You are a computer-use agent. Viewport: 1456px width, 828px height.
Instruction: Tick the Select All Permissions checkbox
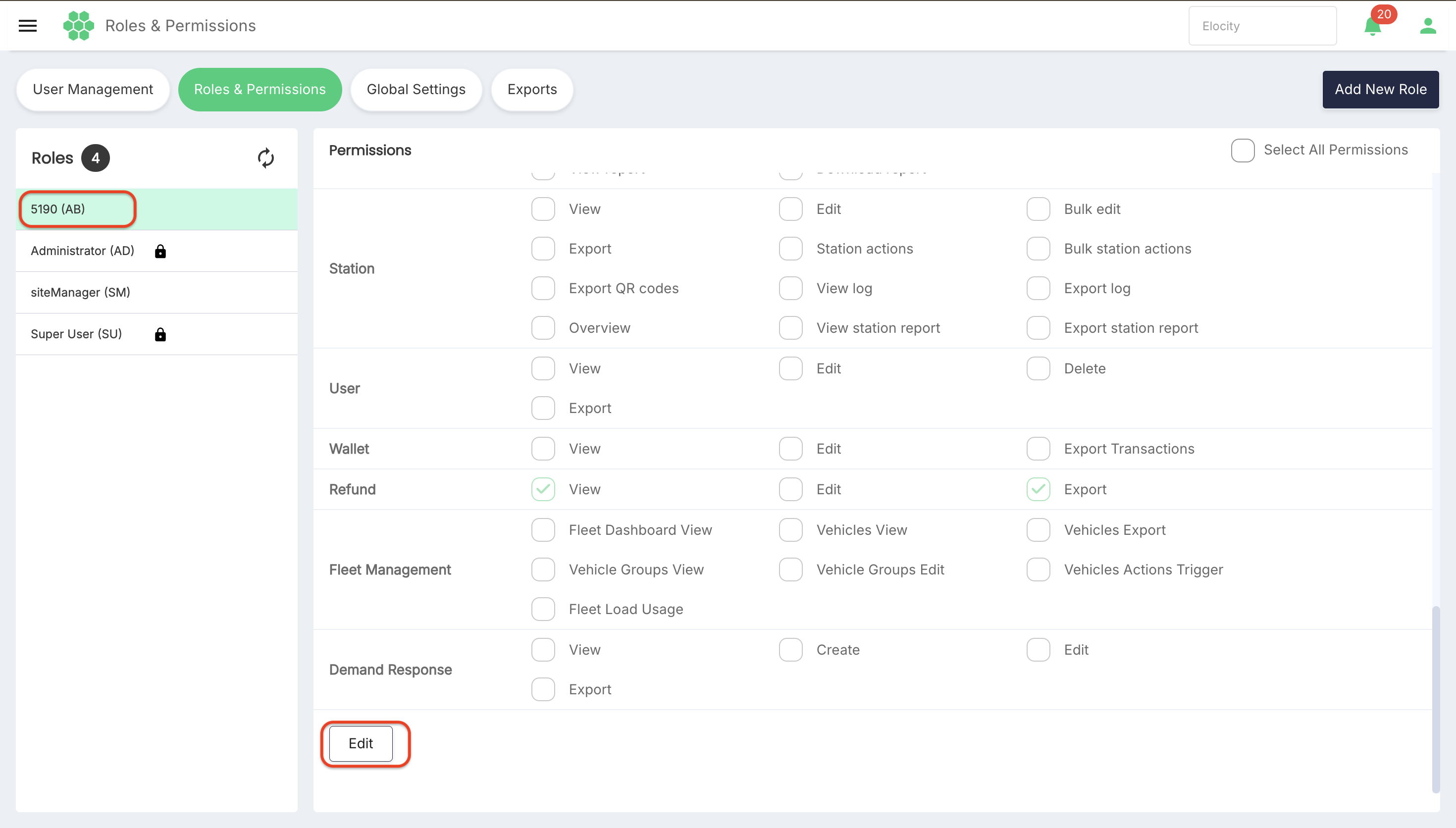coord(1243,150)
